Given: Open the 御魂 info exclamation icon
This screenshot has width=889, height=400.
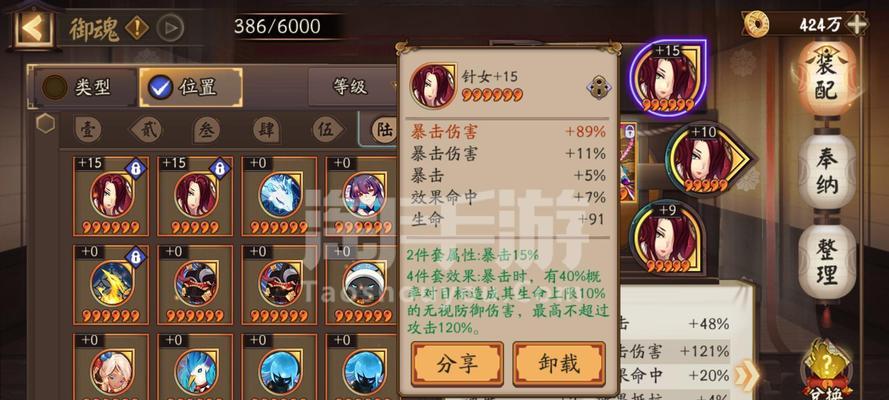Looking at the screenshot, I should 137,28.
